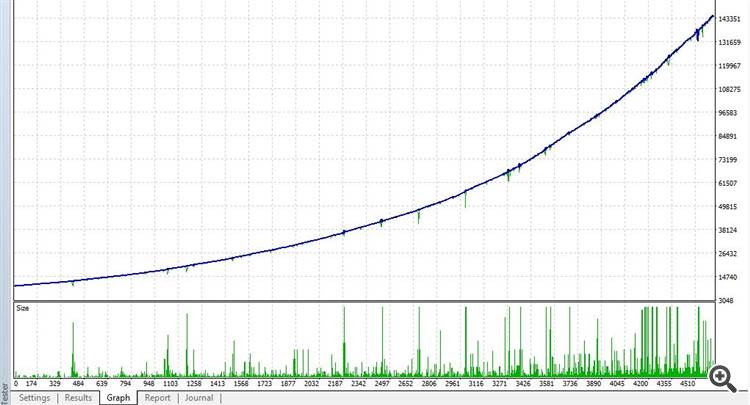
Task: Click the X-axis label 948
Action: point(149,383)
